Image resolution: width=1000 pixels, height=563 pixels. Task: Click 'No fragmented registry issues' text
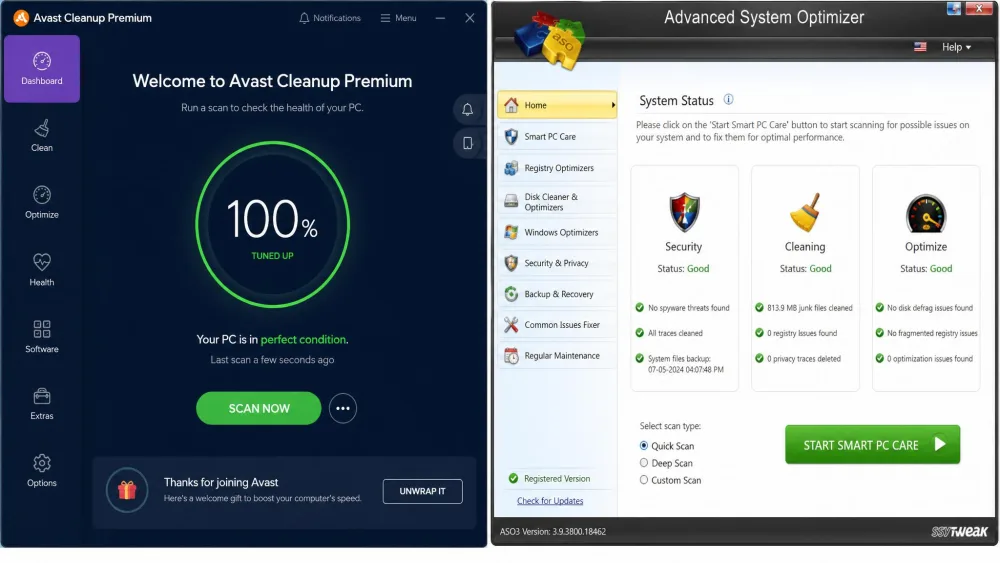932,333
